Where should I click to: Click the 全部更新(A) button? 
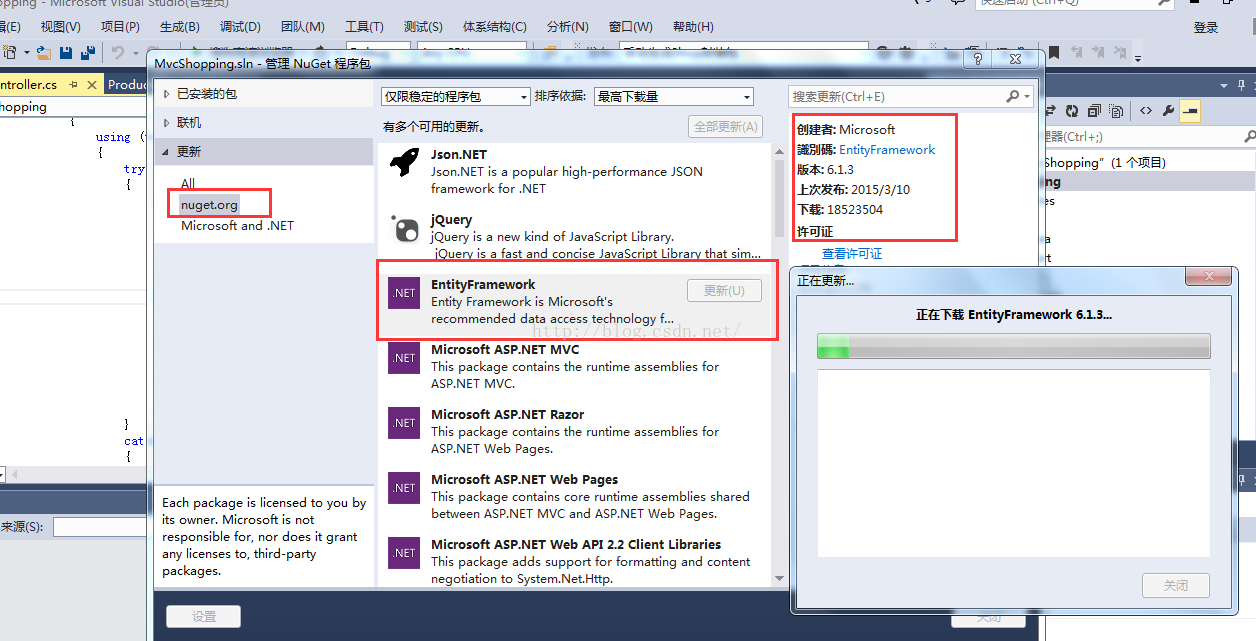click(725, 127)
